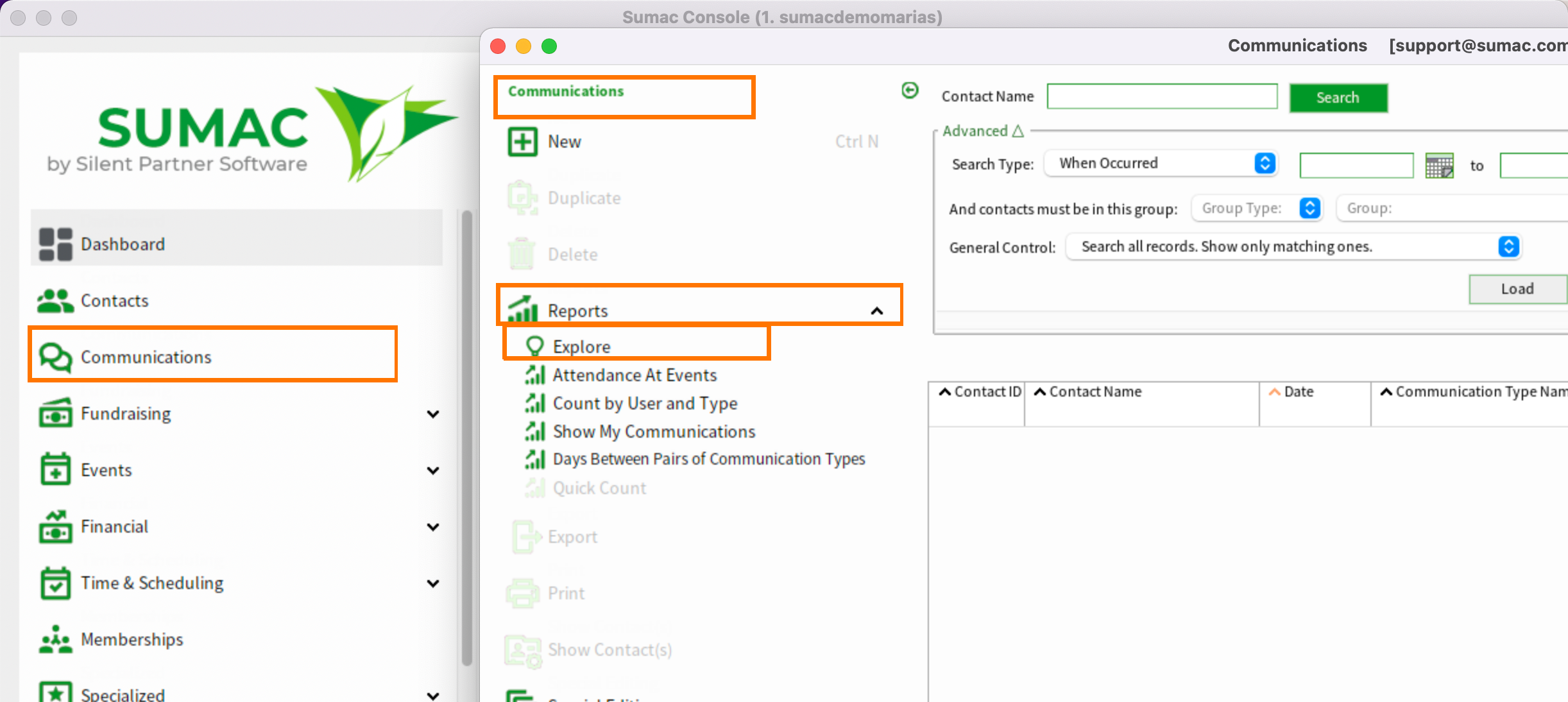Screen dimensions: 1568x702
Task: Click the Export command label
Action: tap(572, 536)
